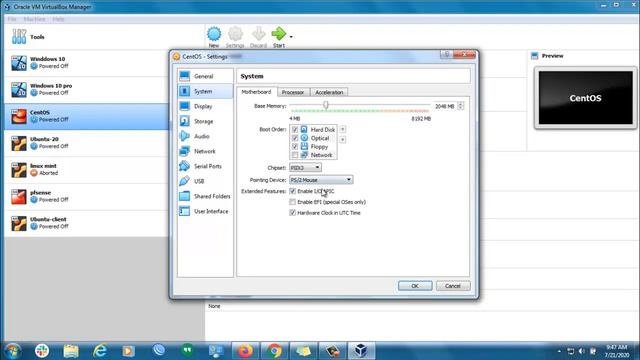This screenshot has width=640, height=360.
Task: Select the Ubuntu-client VM icon
Action: [x=19, y=223]
